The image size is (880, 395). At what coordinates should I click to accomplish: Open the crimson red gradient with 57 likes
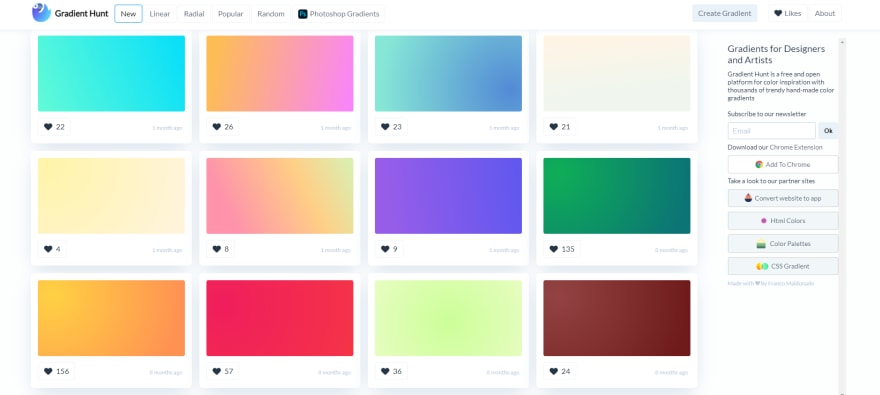(280, 318)
